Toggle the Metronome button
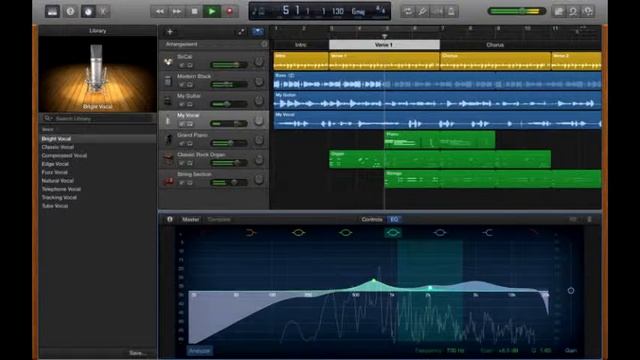The image size is (640, 360). click(x=451, y=11)
